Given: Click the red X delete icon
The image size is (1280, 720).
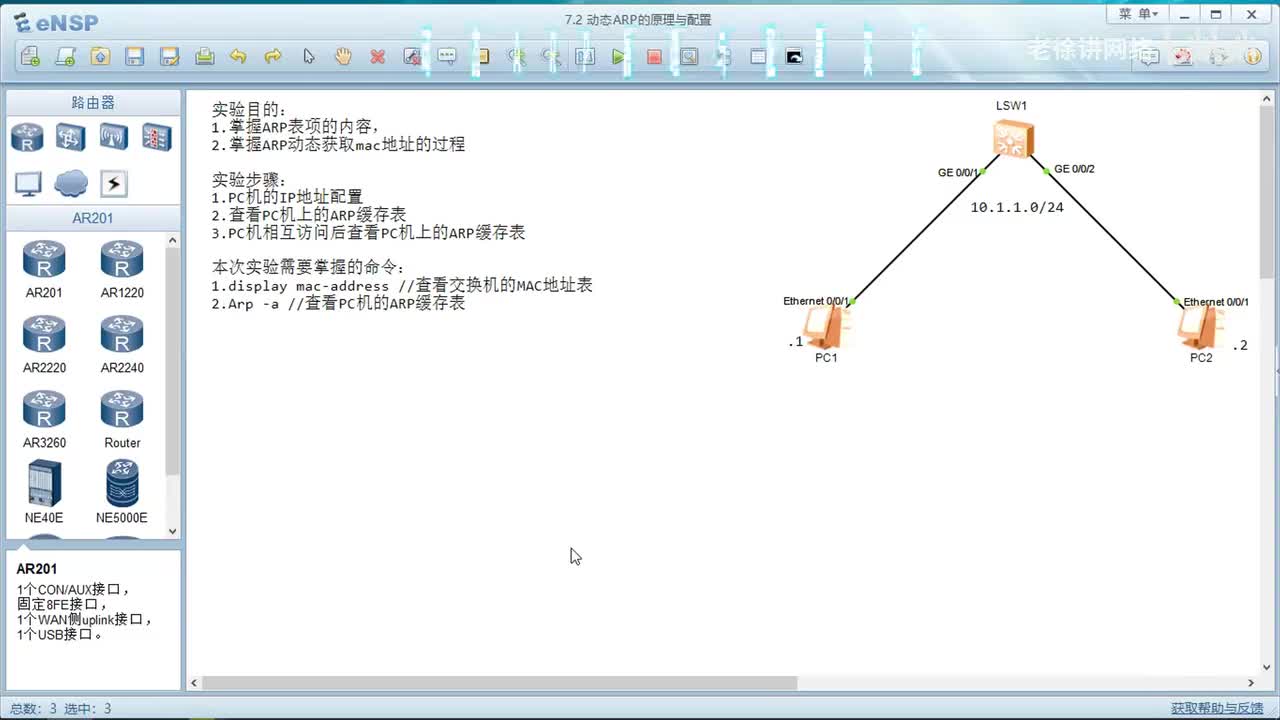Looking at the screenshot, I should tap(377, 57).
